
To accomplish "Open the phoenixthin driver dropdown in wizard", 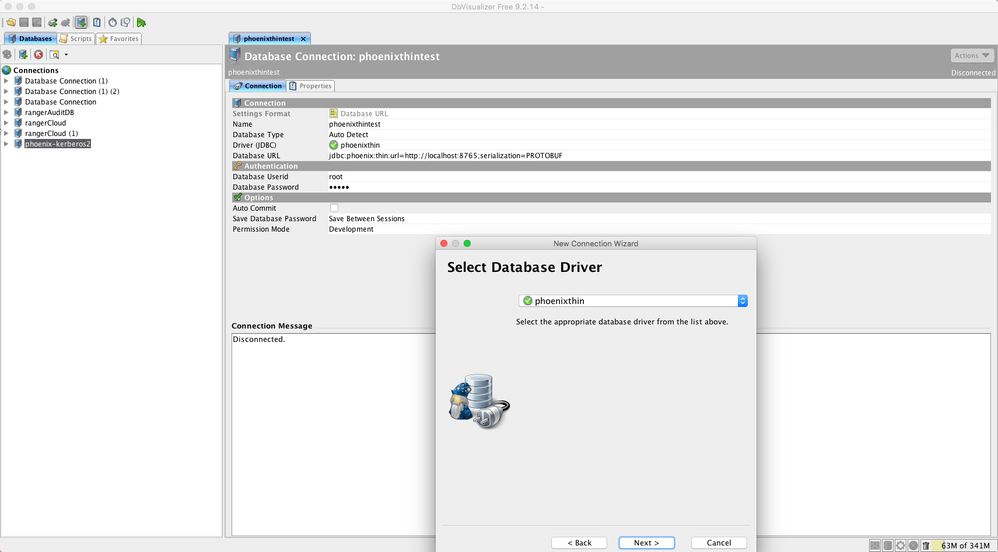I will 742,300.
